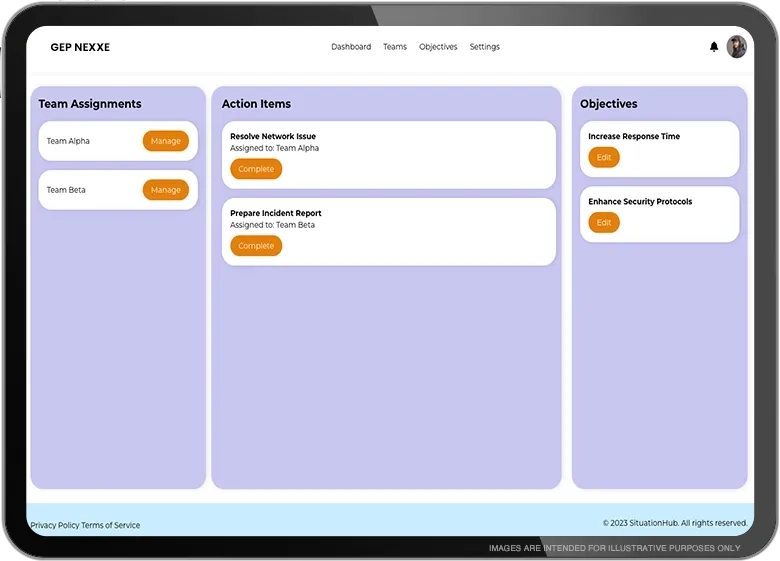Manage Team Beta

(x=166, y=190)
